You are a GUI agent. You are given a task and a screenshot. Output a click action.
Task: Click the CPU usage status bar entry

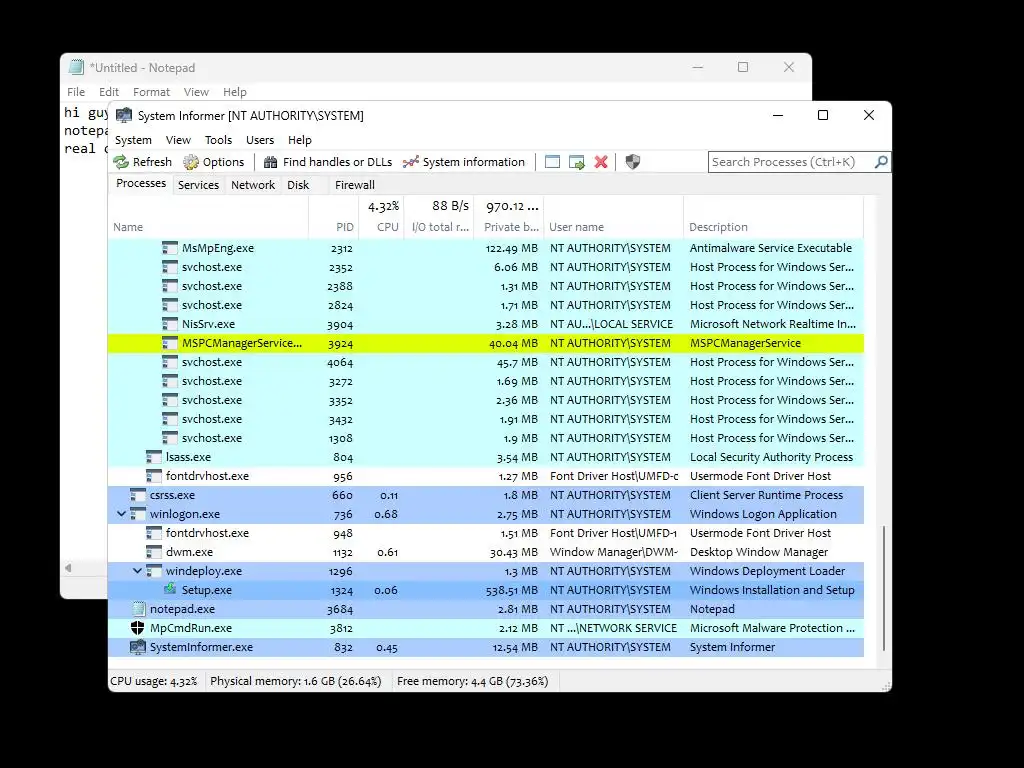click(154, 681)
